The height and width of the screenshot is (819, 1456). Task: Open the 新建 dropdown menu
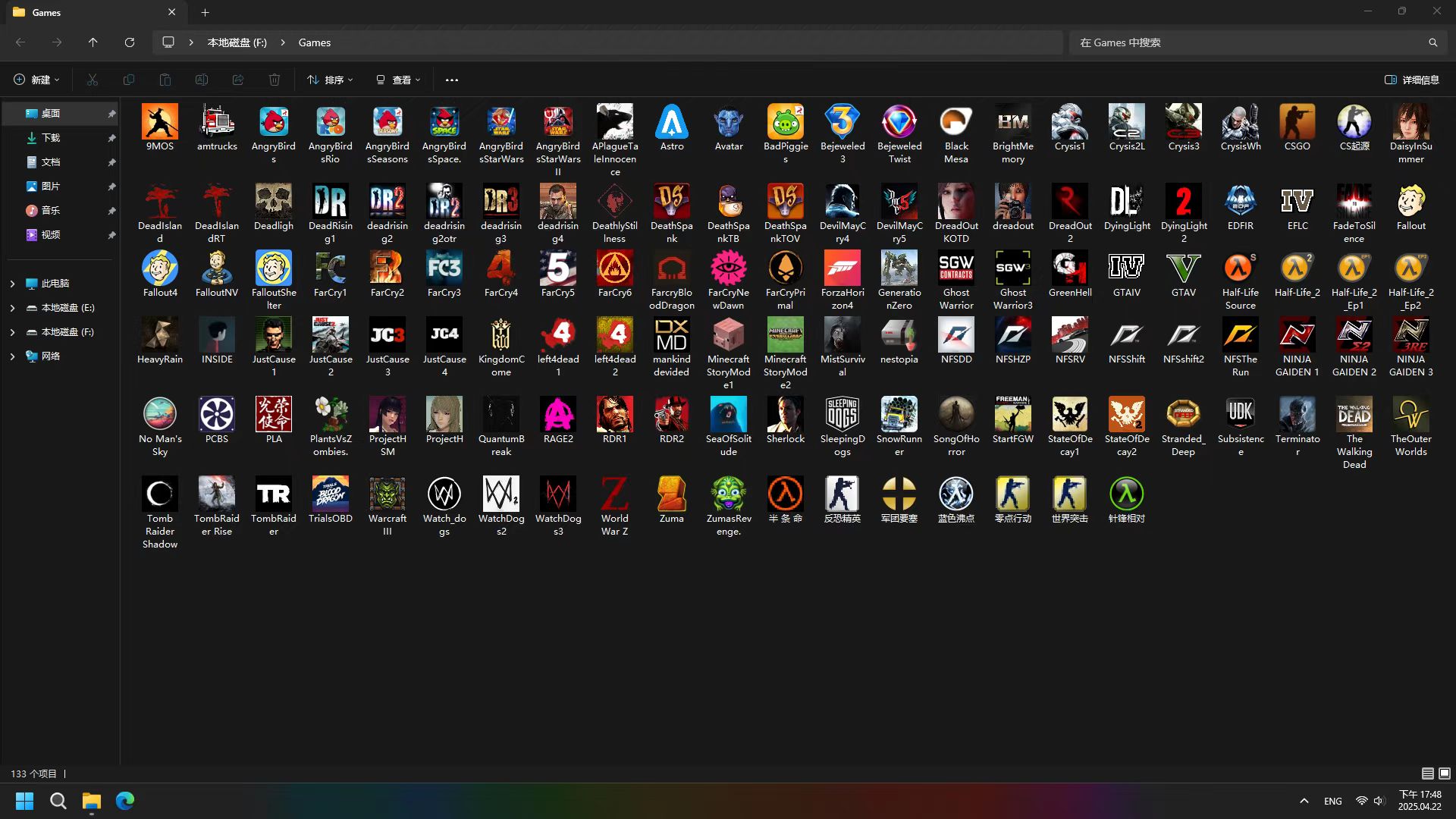click(x=36, y=80)
